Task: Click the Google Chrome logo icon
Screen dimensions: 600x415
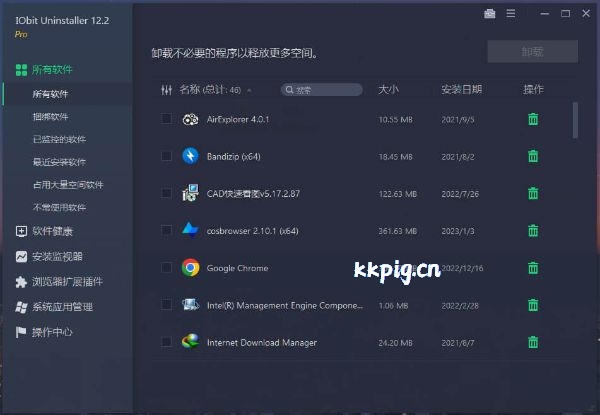Action: pos(191,268)
